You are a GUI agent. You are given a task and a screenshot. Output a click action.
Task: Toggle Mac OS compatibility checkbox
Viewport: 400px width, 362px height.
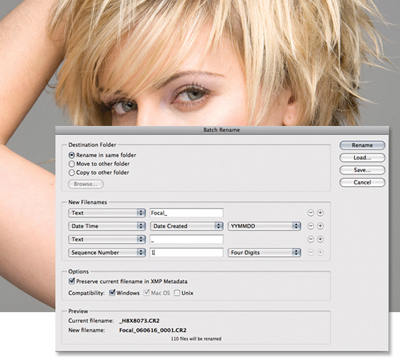[146, 293]
